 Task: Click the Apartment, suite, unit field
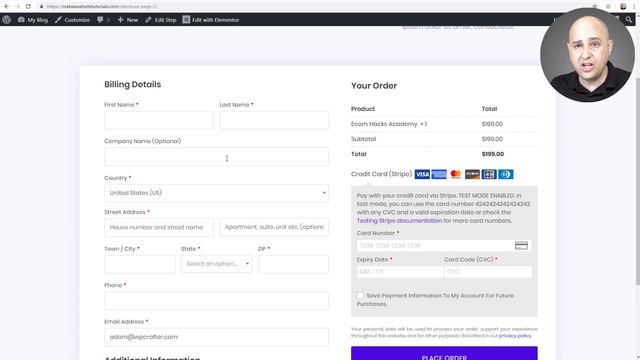click(274, 227)
